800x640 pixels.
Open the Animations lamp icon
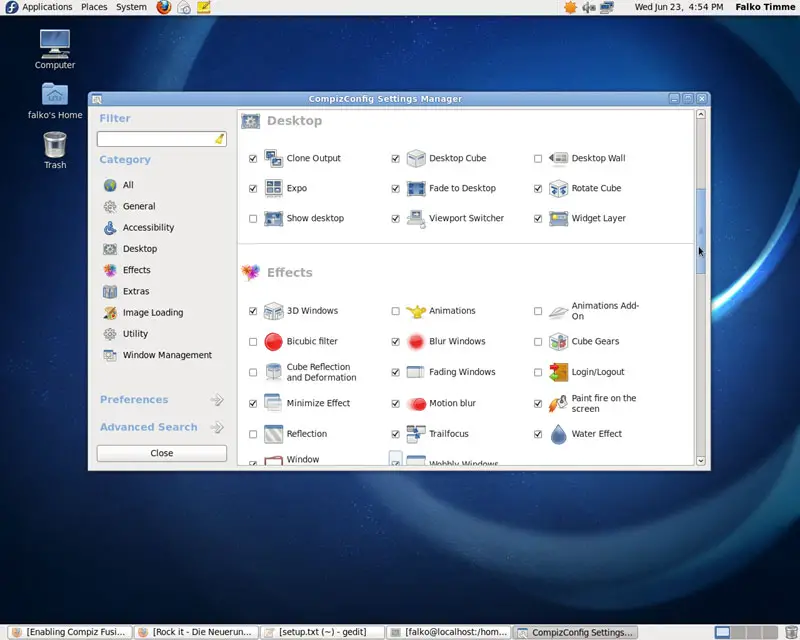(x=416, y=311)
